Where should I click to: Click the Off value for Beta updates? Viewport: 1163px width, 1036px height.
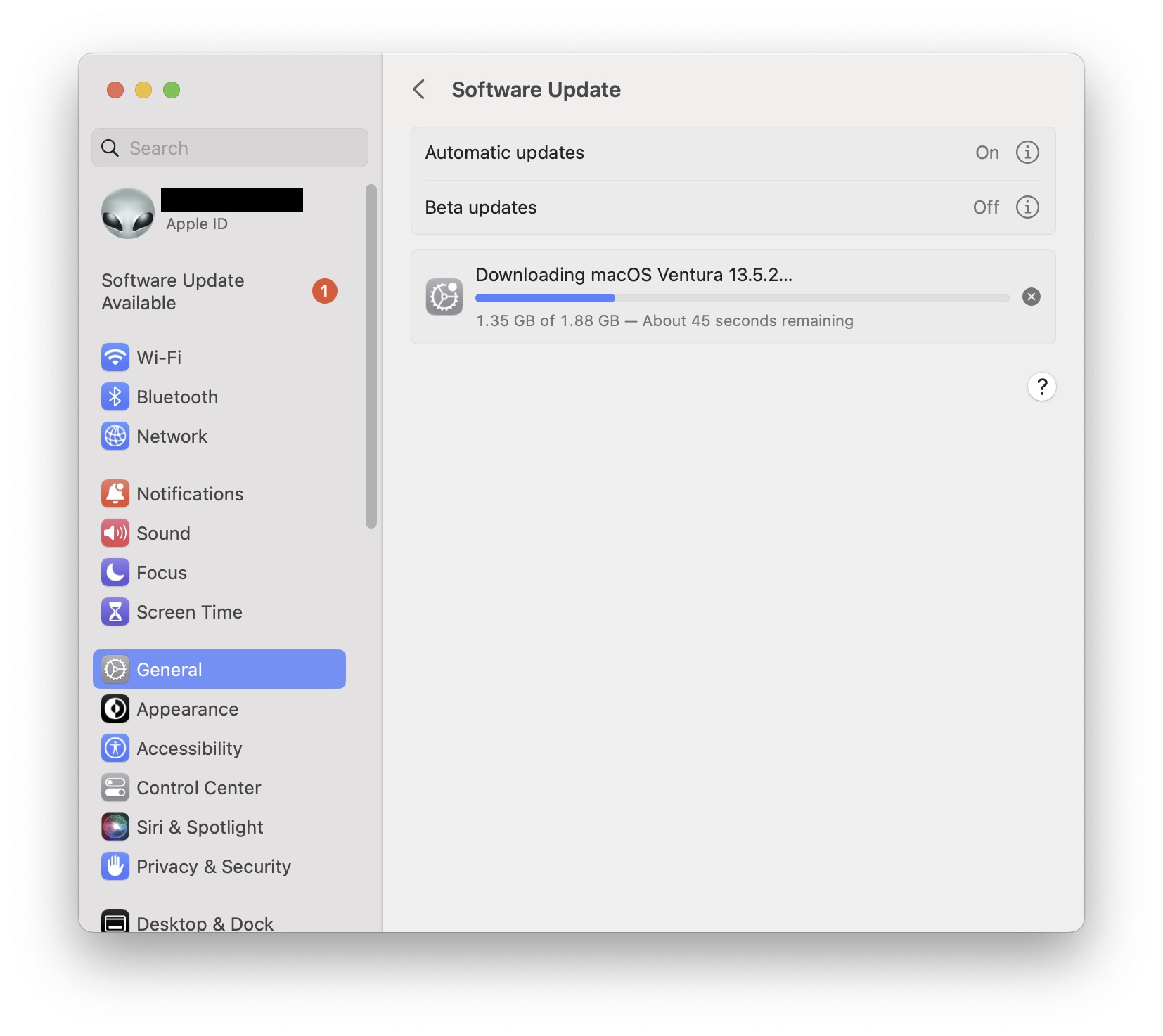(986, 207)
